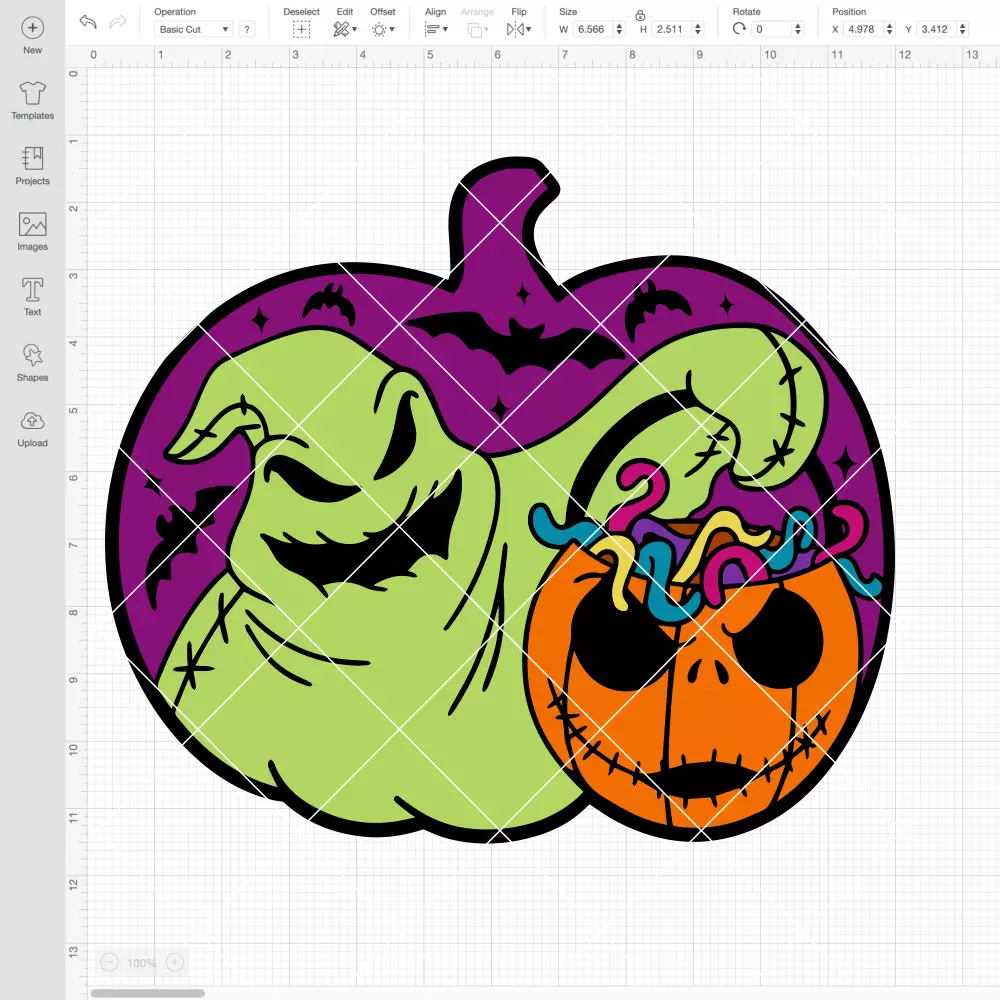1000x1000 pixels.
Task: Expand the Align dropdown arrow
Action: (445, 29)
